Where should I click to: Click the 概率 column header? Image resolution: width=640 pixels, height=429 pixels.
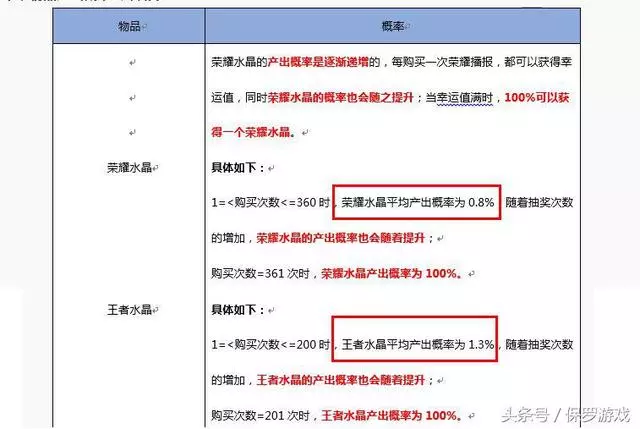pos(393,27)
